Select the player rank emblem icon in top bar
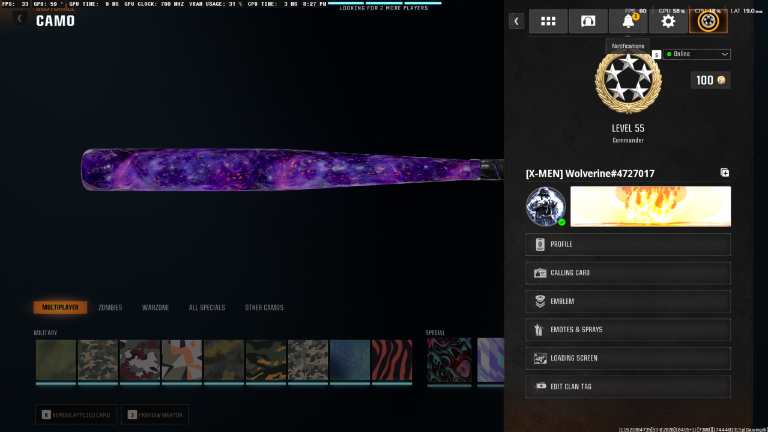Image resolution: width=768 pixels, height=432 pixels. point(708,21)
